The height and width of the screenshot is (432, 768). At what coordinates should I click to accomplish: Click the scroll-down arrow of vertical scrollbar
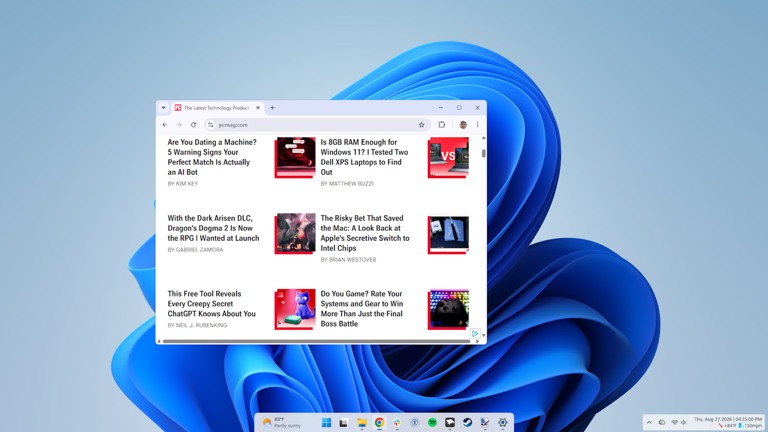tap(483, 336)
